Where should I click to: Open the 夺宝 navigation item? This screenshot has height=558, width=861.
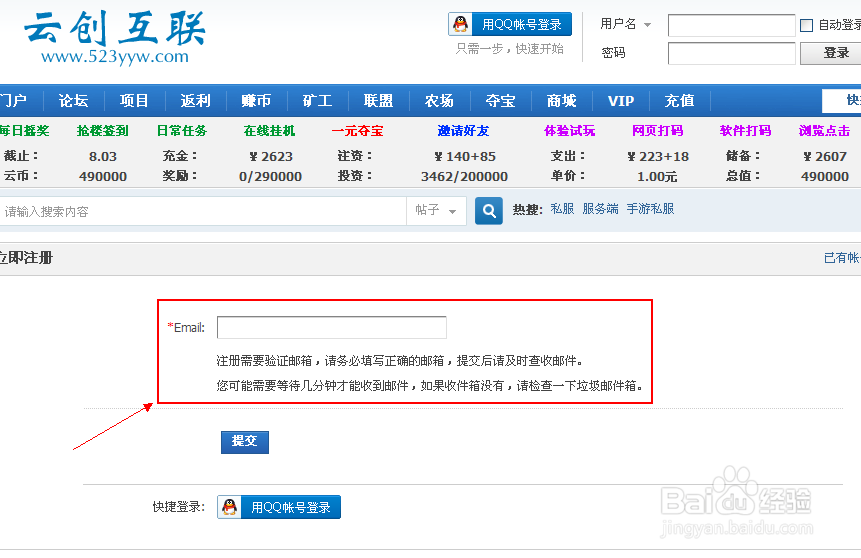pyautogui.click(x=500, y=101)
